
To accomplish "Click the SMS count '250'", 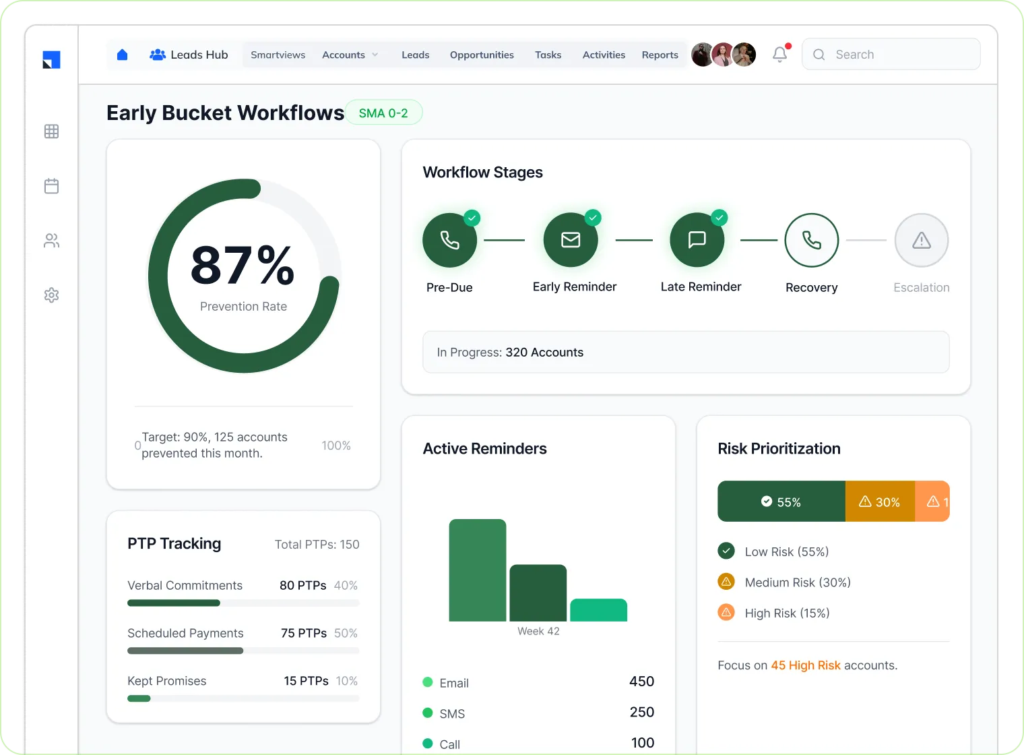I will (641, 712).
